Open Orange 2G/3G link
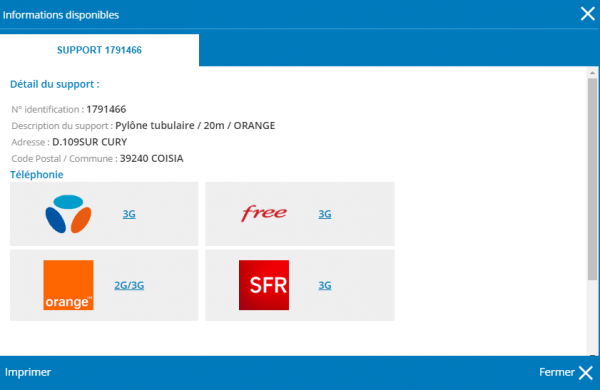Viewport: 600px width, 390px height. coord(129,285)
